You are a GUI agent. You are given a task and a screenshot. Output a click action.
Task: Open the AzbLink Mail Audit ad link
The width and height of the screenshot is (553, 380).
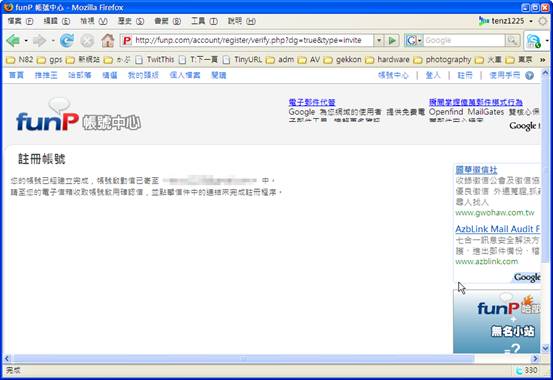(497, 229)
